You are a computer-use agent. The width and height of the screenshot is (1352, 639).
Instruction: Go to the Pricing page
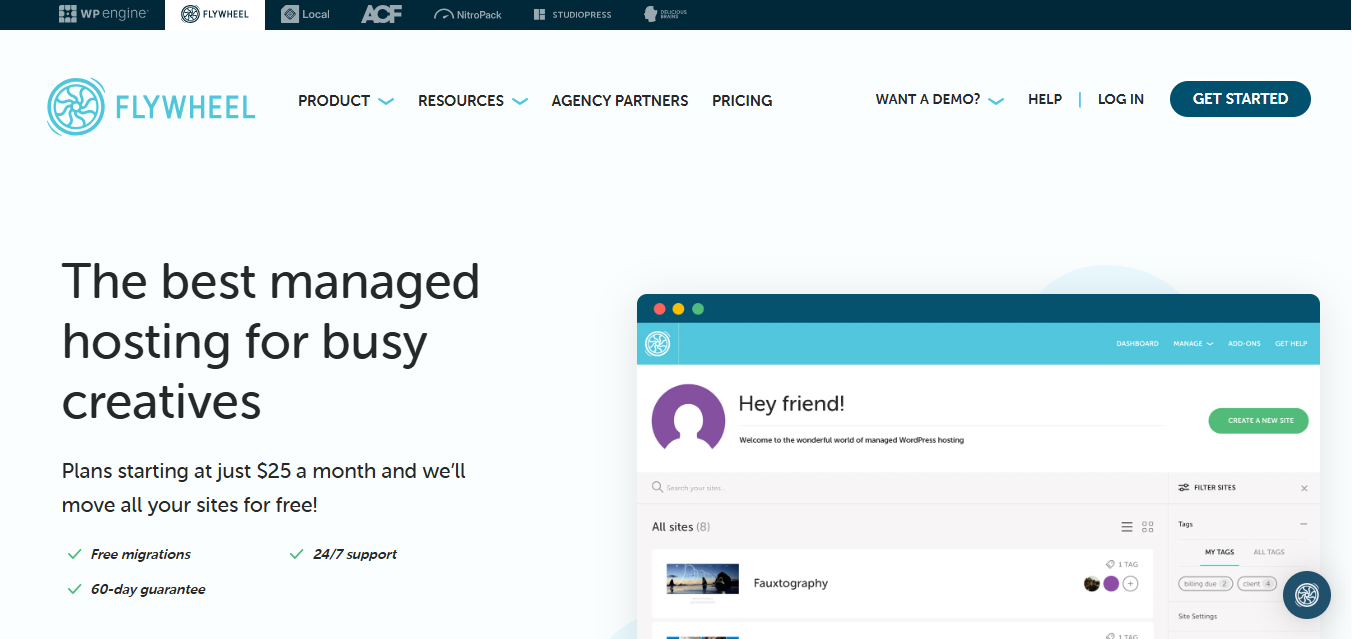coord(742,100)
